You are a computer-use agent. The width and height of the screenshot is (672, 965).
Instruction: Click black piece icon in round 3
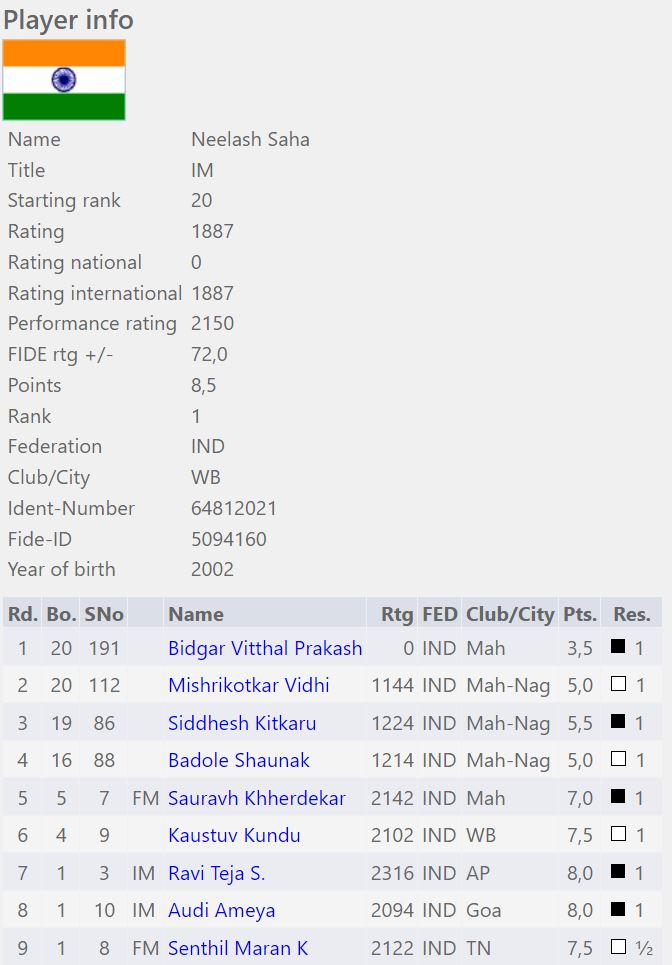tap(618, 722)
